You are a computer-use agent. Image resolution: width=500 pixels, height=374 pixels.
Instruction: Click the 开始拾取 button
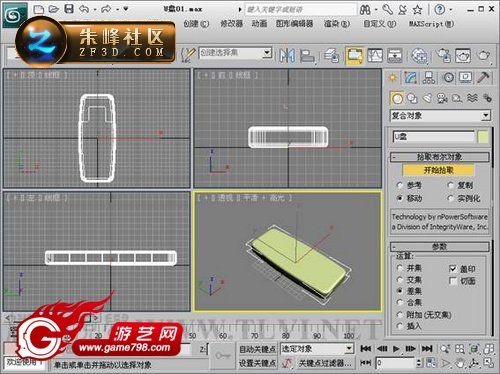point(438,170)
